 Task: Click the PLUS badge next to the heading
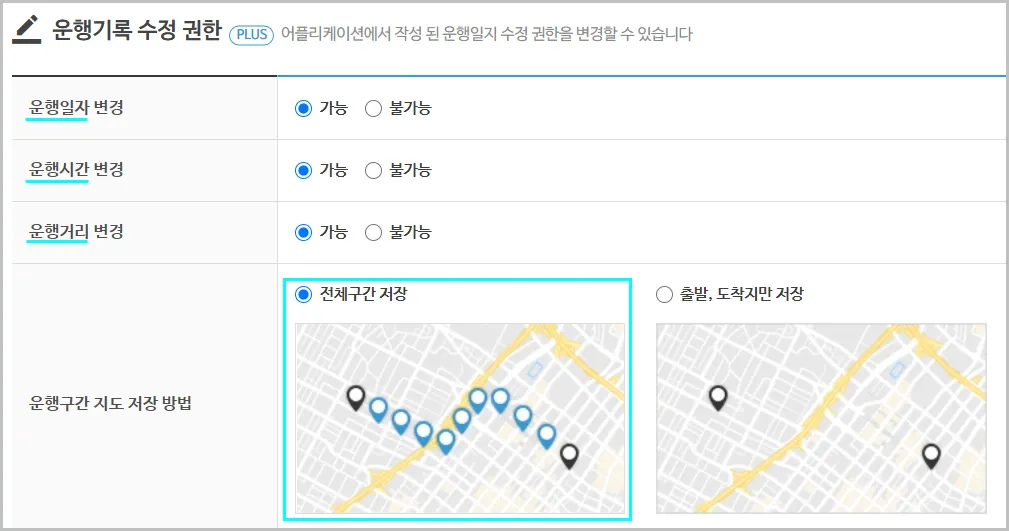[x=251, y=35]
